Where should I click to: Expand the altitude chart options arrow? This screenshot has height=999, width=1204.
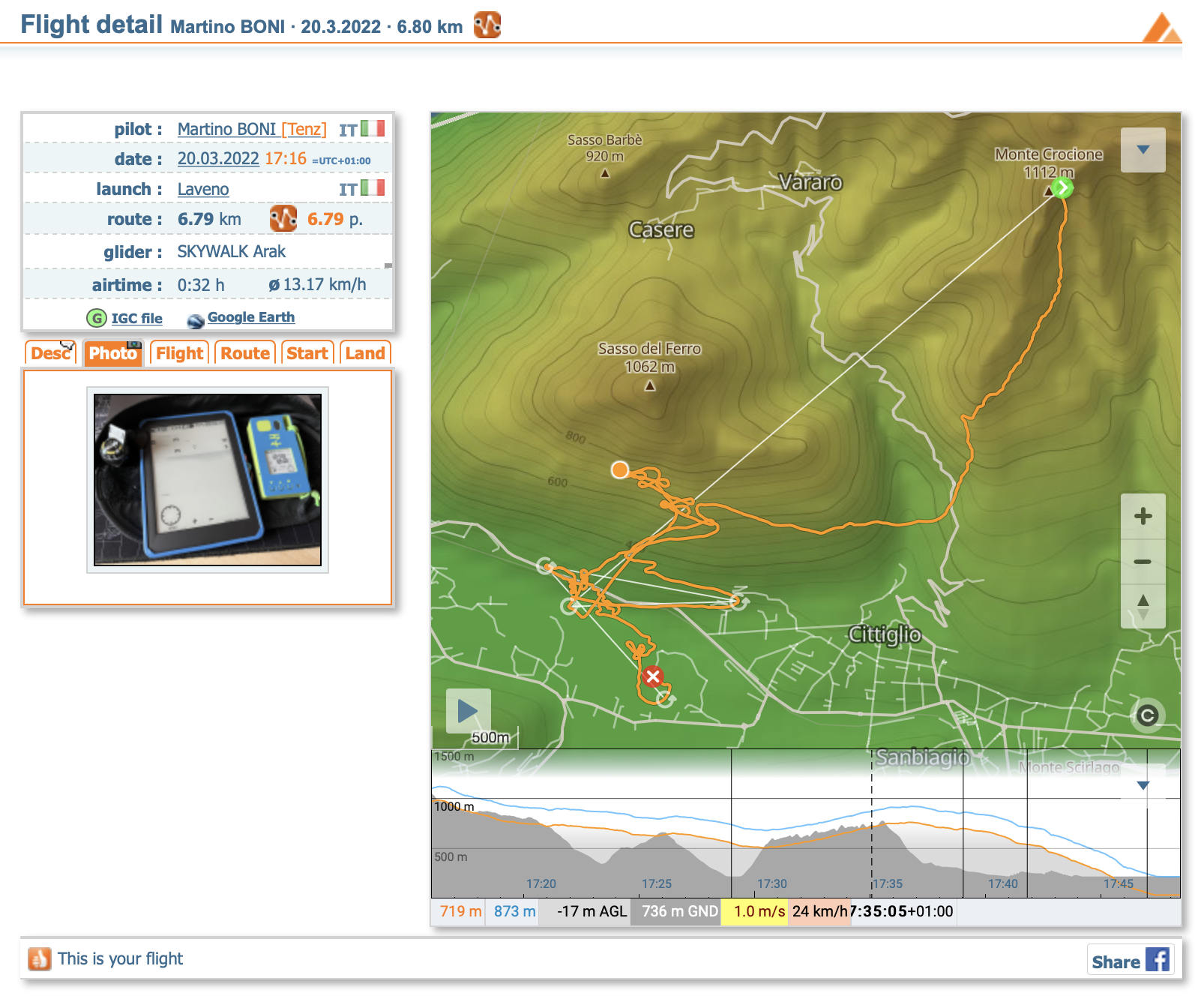pos(1143,785)
